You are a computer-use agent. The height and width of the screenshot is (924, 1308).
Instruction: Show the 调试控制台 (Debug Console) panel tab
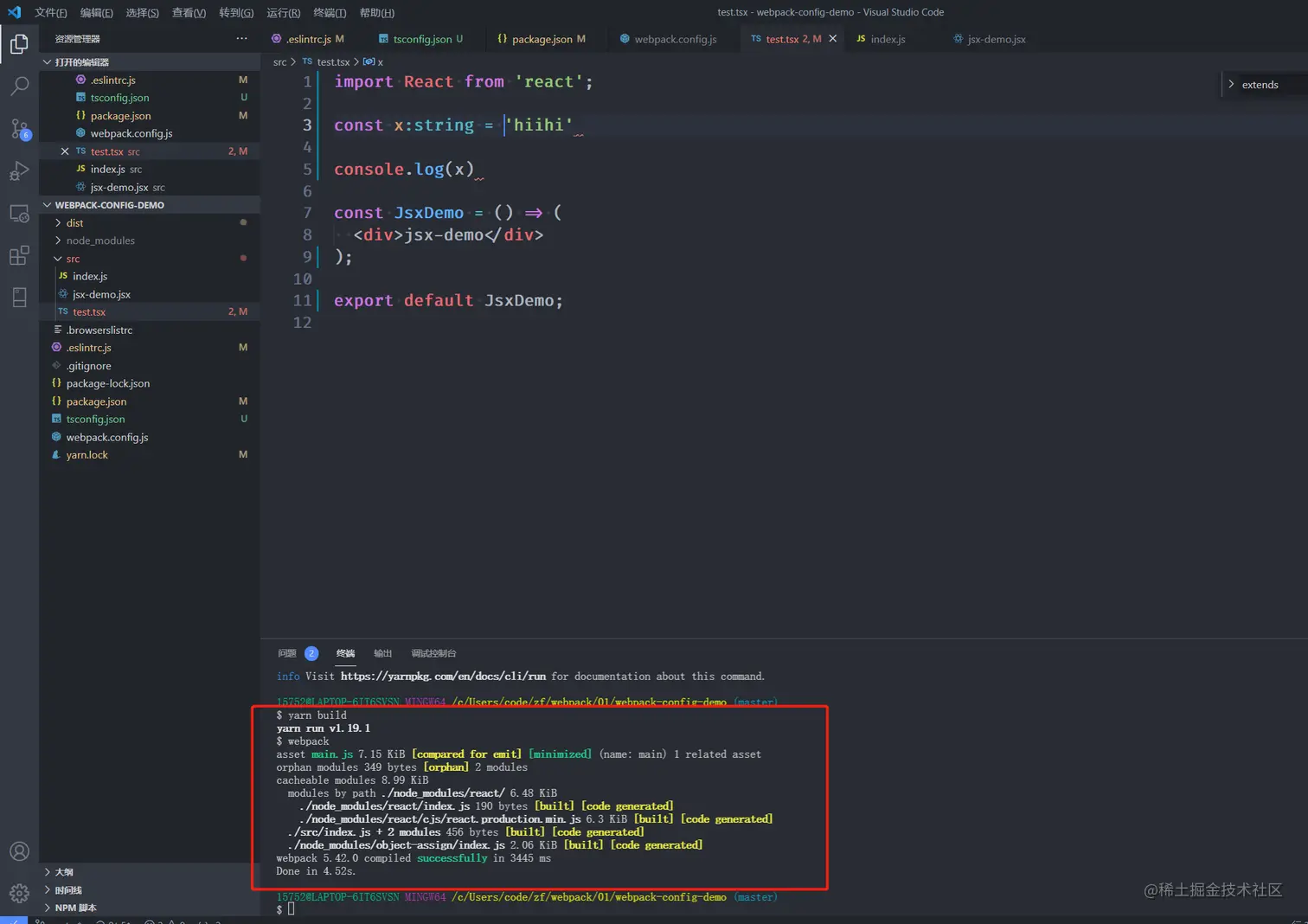click(433, 653)
